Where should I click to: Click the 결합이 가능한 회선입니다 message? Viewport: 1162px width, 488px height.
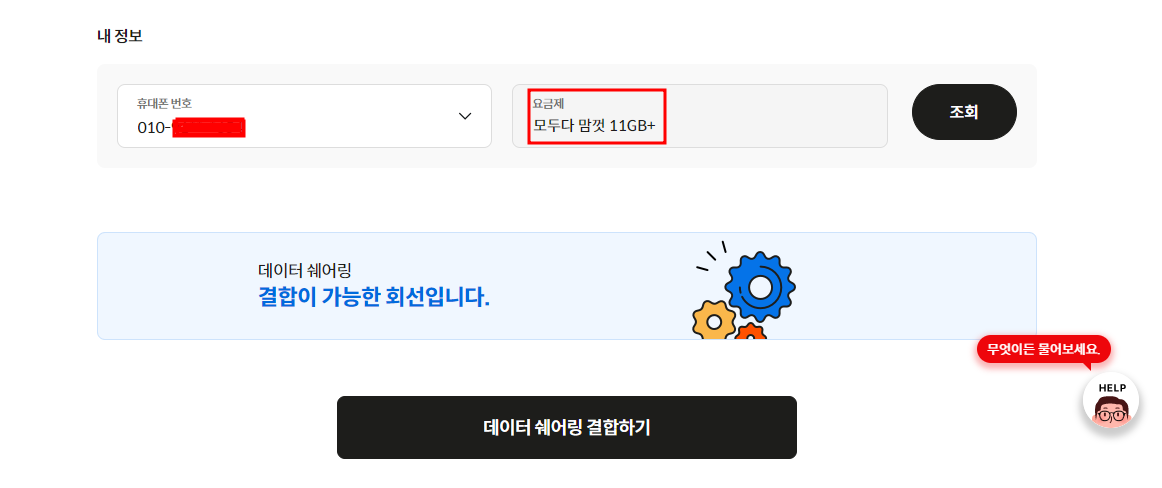click(x=374, y=297)
